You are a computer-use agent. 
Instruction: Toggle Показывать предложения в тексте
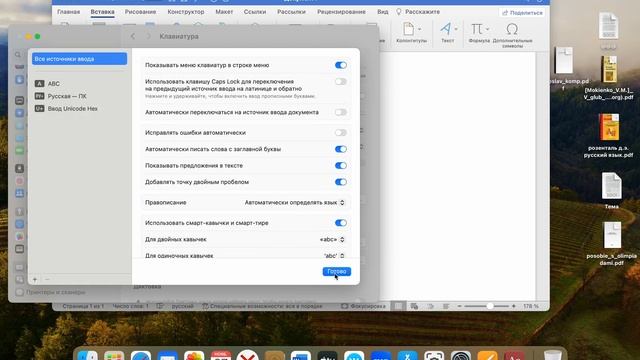[x=340, y=166]
